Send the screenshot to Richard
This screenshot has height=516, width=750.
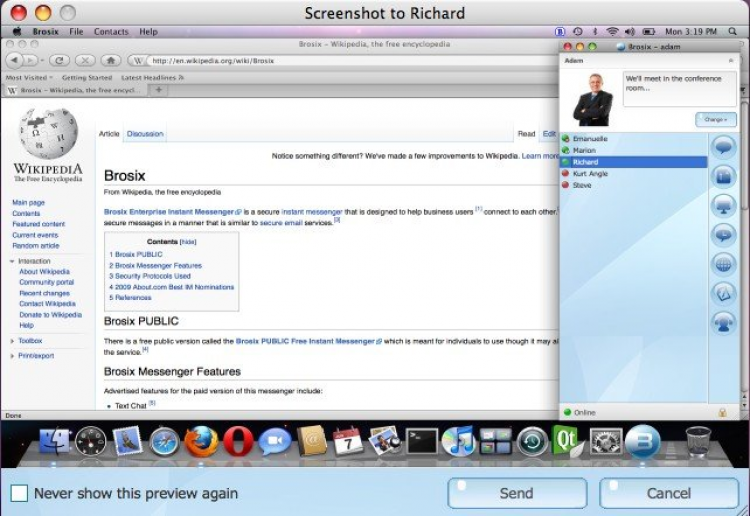(x=517, y=493)
